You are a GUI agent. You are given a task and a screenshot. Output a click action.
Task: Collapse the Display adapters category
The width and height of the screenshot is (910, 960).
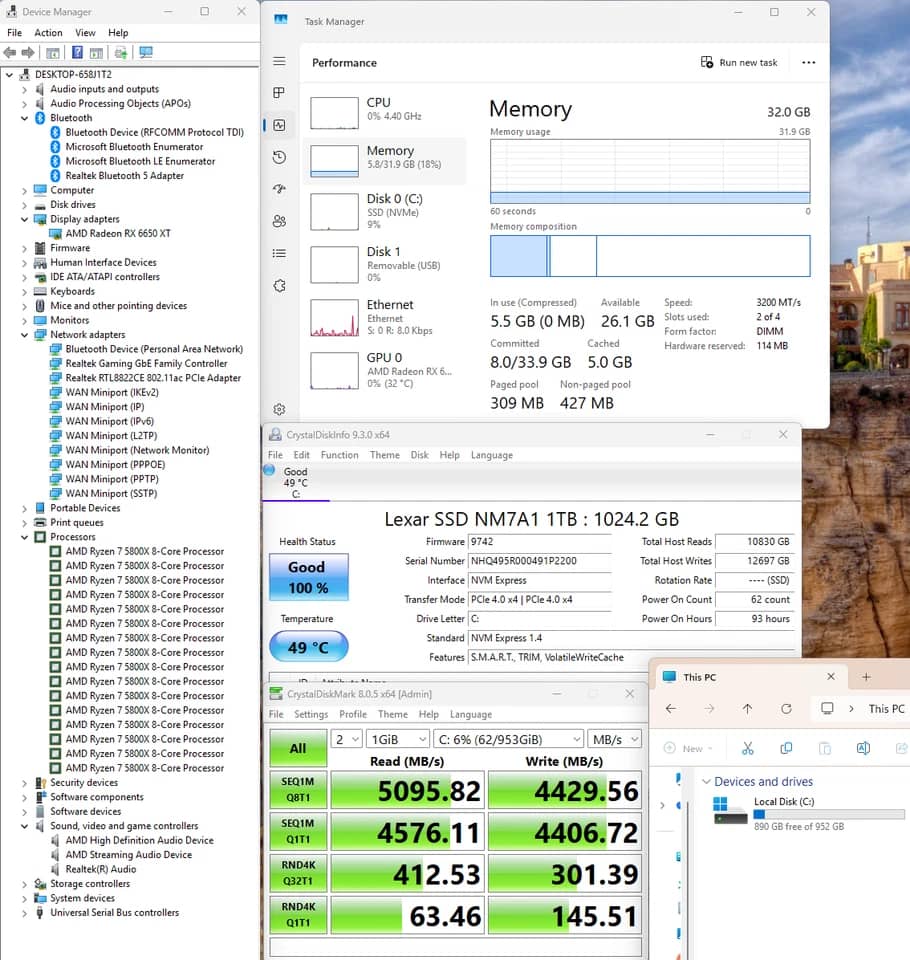[24, 219]
